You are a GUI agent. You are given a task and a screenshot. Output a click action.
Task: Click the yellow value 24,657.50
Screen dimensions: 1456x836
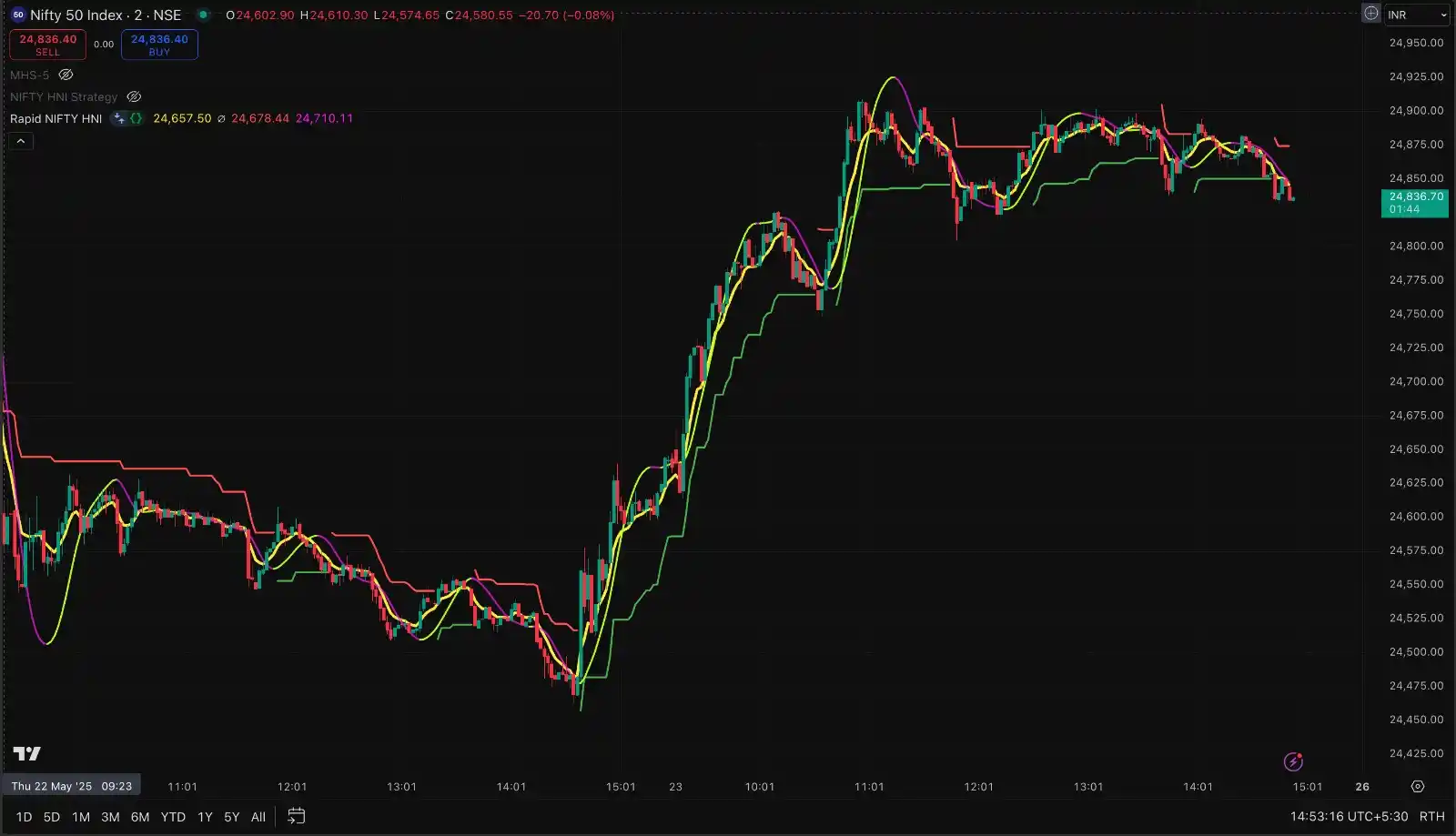(x=182, y=118)
